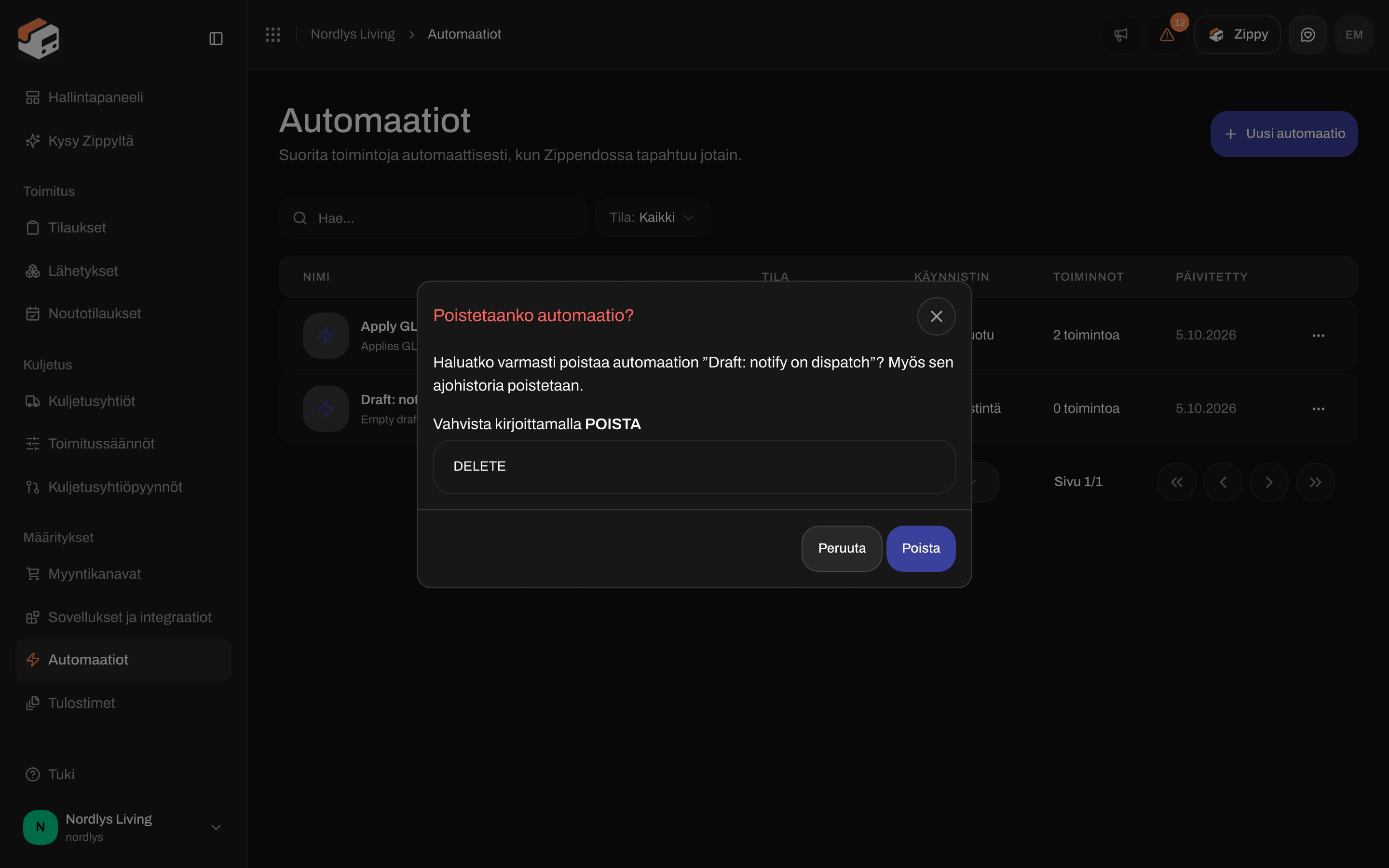
Task: Open Tulostimet page
Action: pyautogui.click(x=123, y=703)
